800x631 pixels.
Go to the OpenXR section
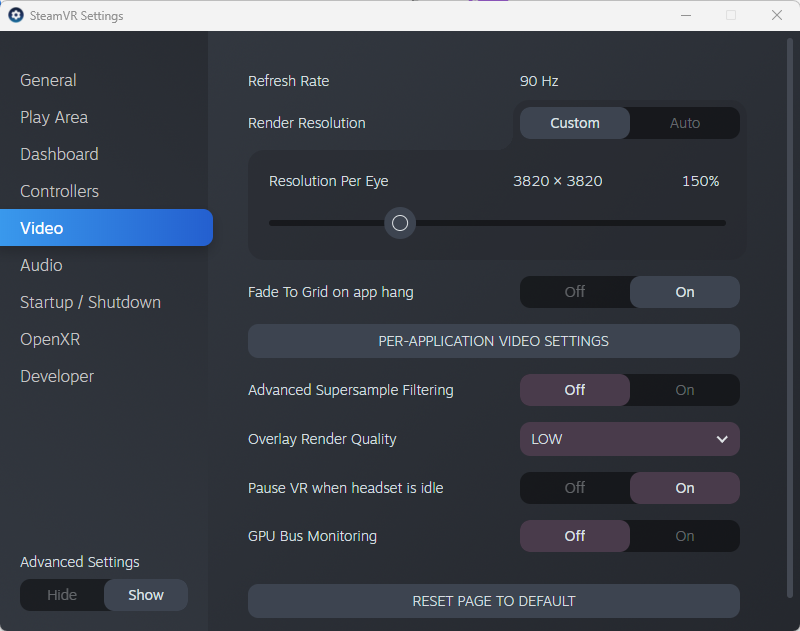point(50,339)
